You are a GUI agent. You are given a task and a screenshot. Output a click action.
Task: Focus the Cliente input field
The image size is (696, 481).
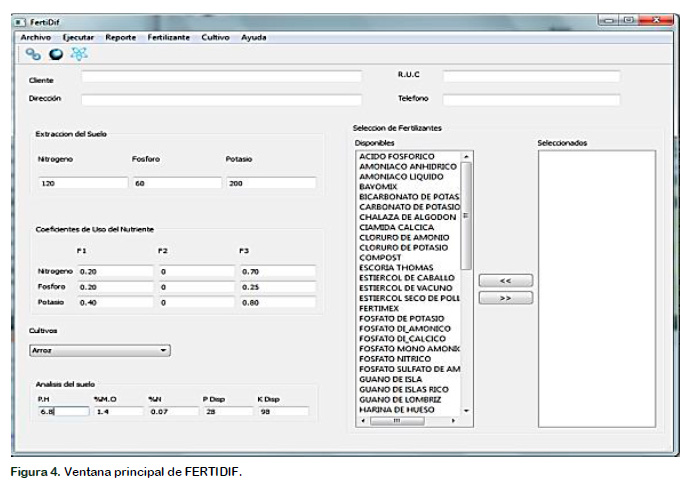[x=221, y=76]
